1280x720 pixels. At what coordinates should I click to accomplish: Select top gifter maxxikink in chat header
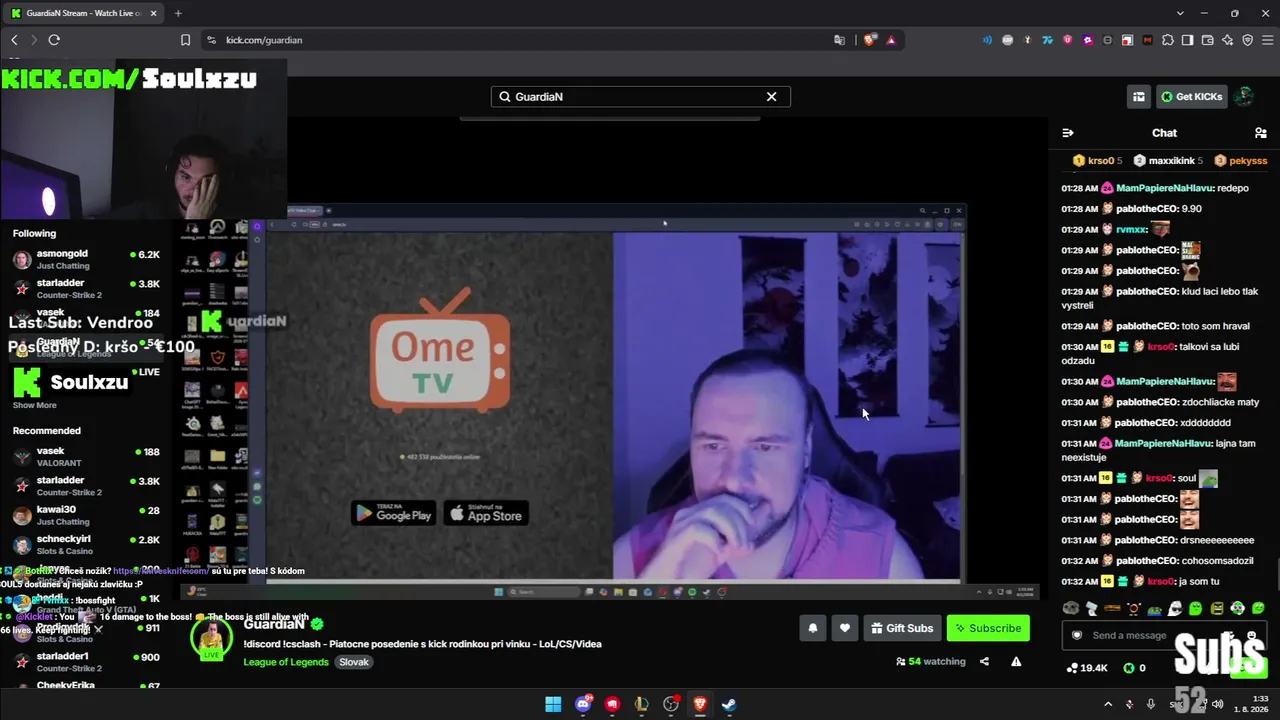pyautogui.click(x=1168, y=160)
